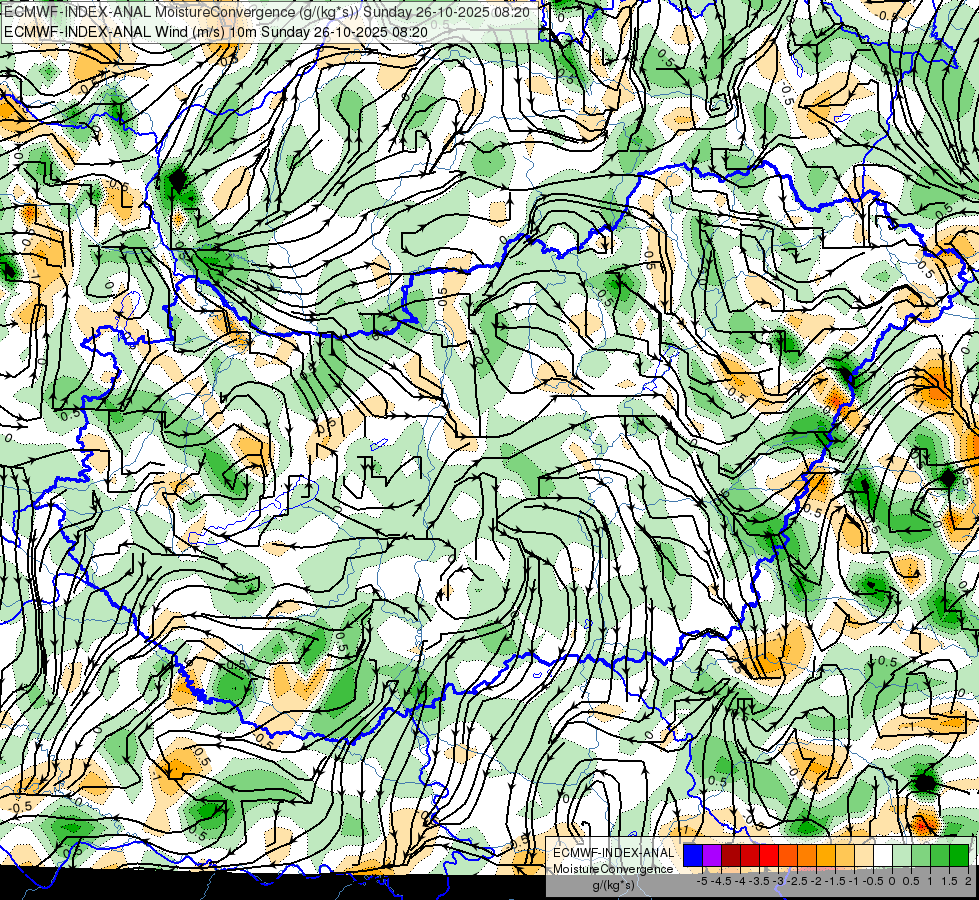Click the '0.5' legend tick label
This screenshot has width=979, height=900.
pos(911,881)
